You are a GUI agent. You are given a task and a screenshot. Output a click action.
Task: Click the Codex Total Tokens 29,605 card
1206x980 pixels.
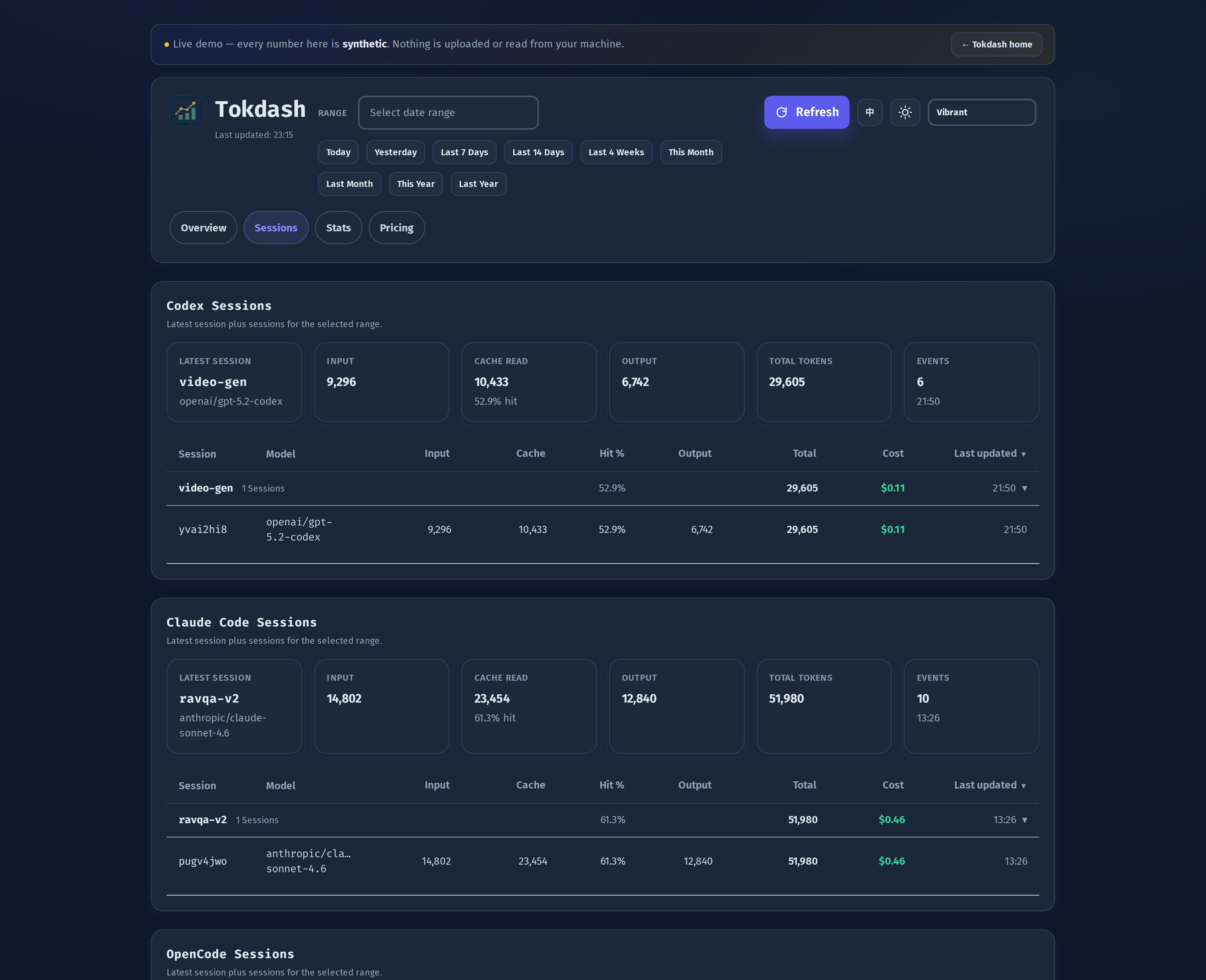coord(824,382)
